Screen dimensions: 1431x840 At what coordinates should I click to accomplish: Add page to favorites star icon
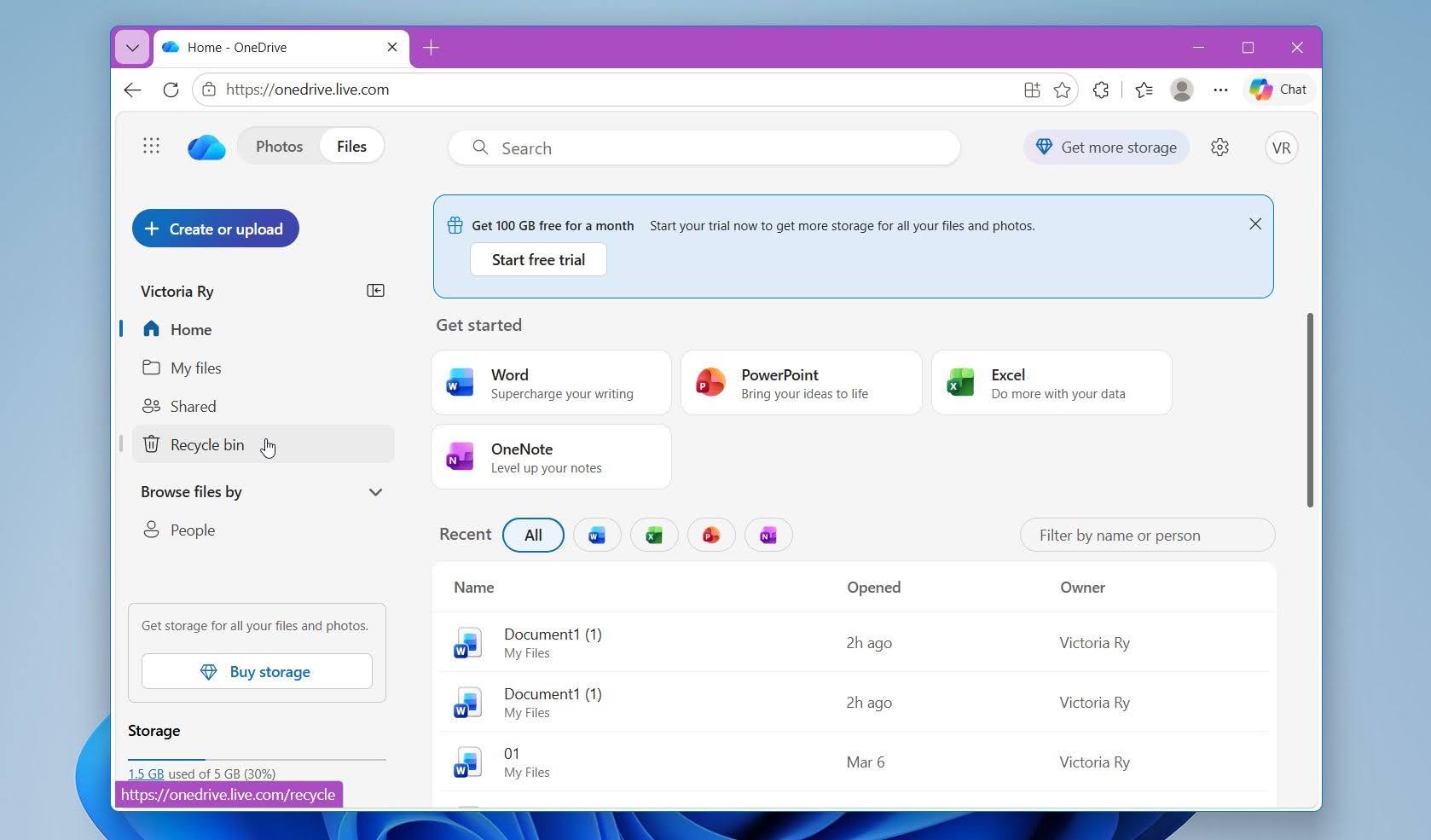(1062, 90)
